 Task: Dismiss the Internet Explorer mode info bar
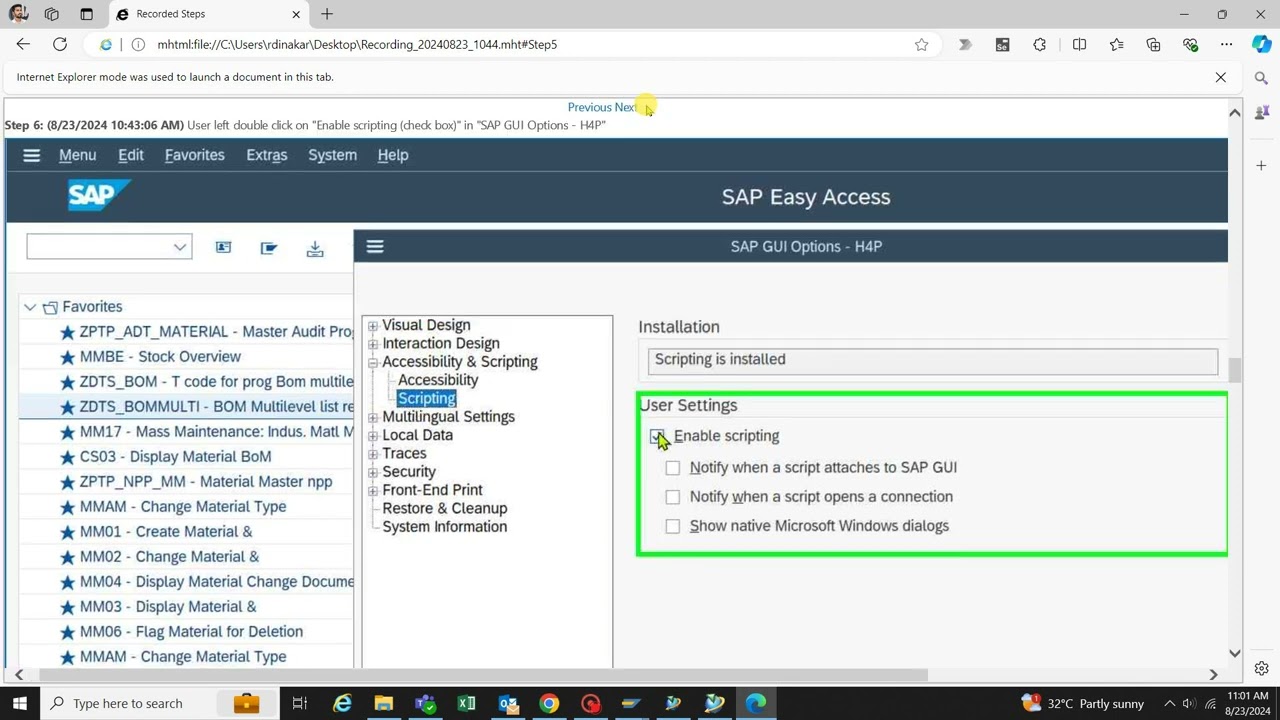(x=1220, y=77)
